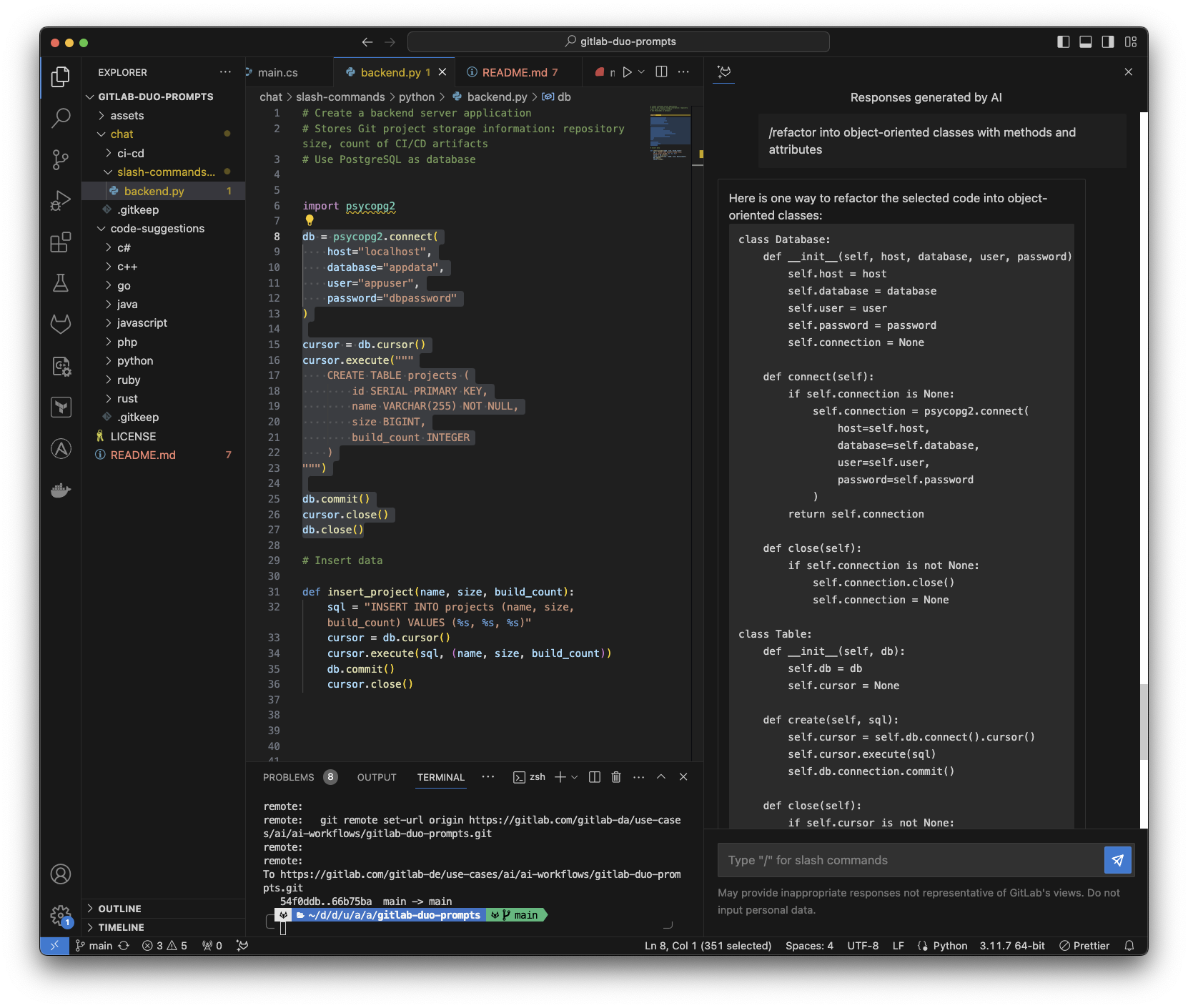
Task: Open errors and warnings count
Action: coord(164,945)
